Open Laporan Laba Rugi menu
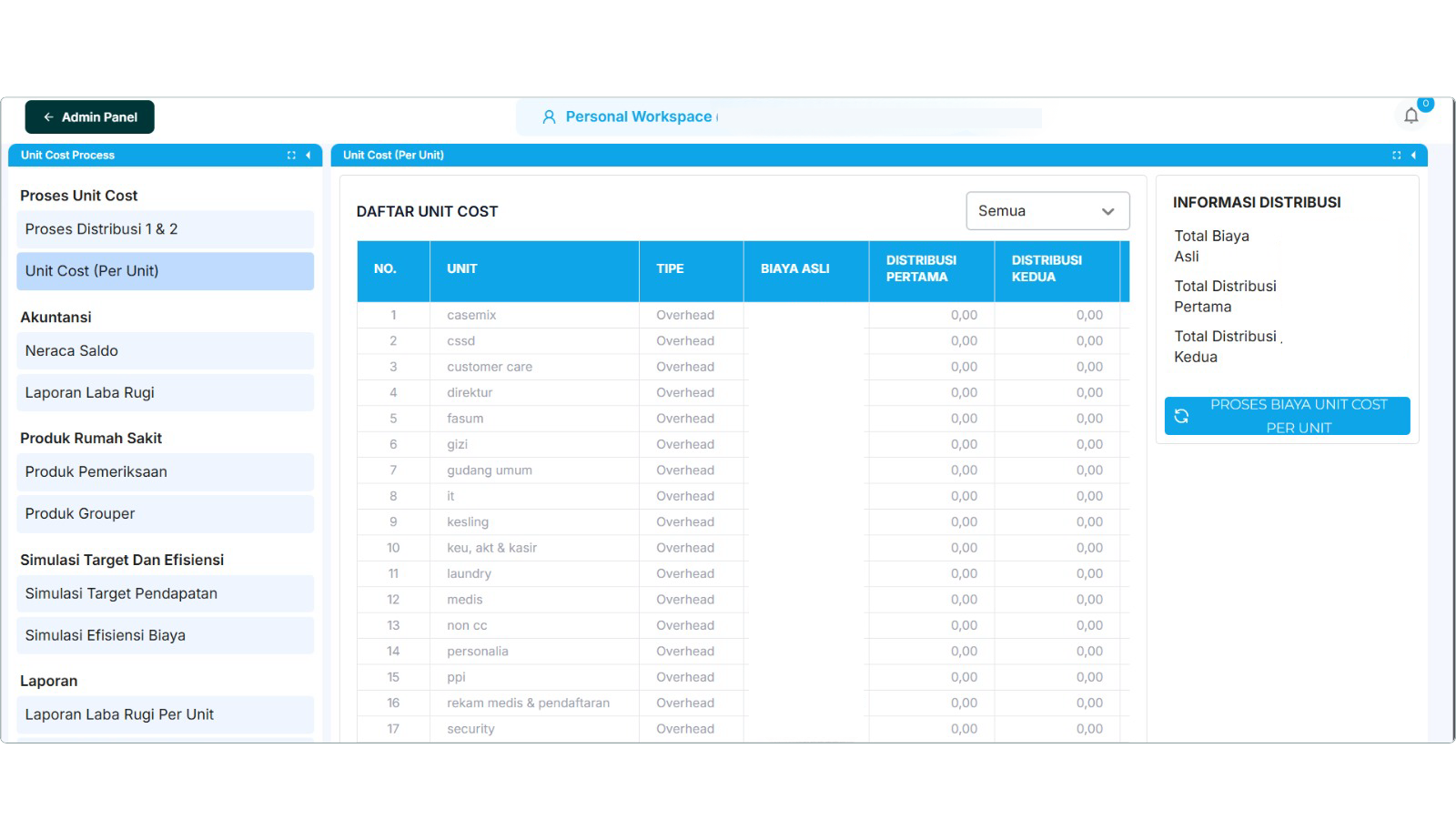Screen dimensions: 1456x819 pos(165,393)
